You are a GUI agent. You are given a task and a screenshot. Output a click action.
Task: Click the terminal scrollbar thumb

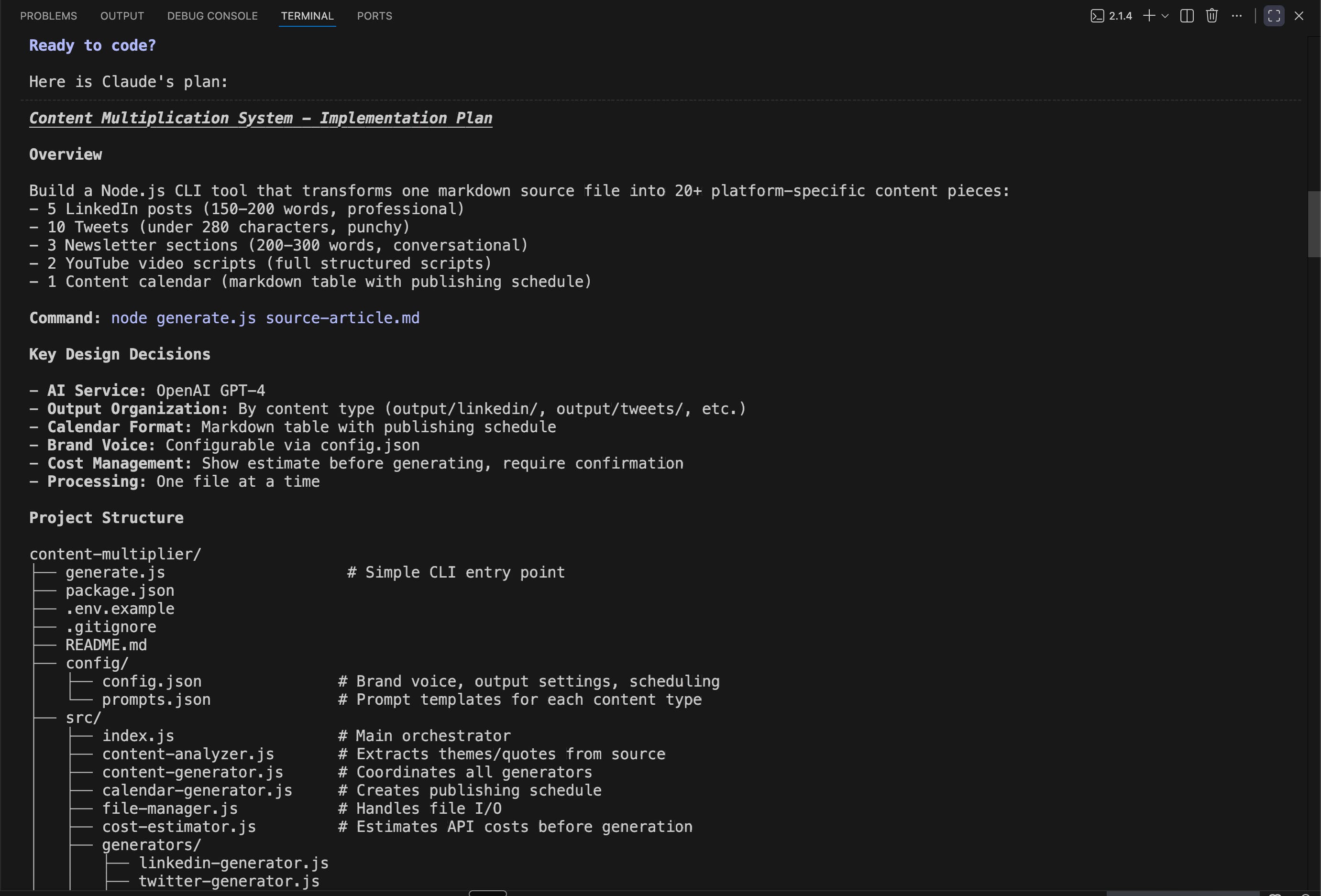coord(1314,224)
